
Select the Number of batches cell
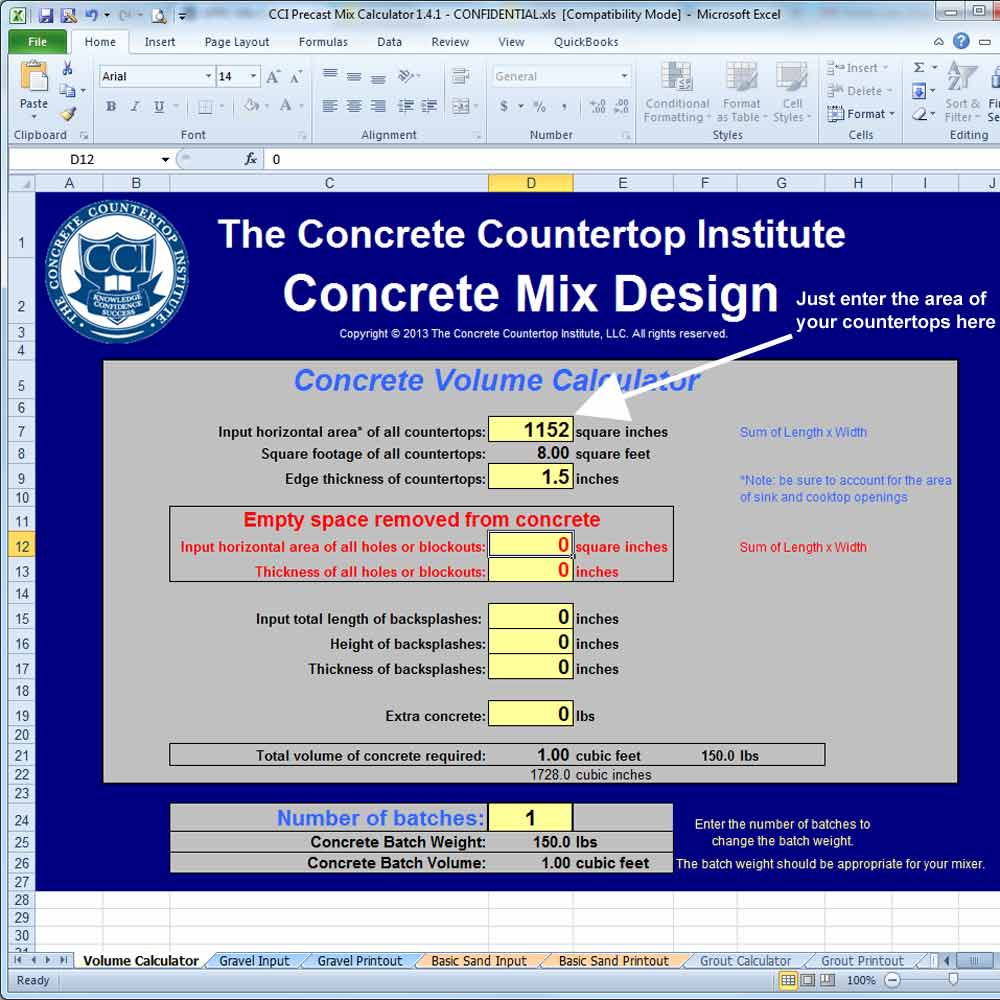531,818
